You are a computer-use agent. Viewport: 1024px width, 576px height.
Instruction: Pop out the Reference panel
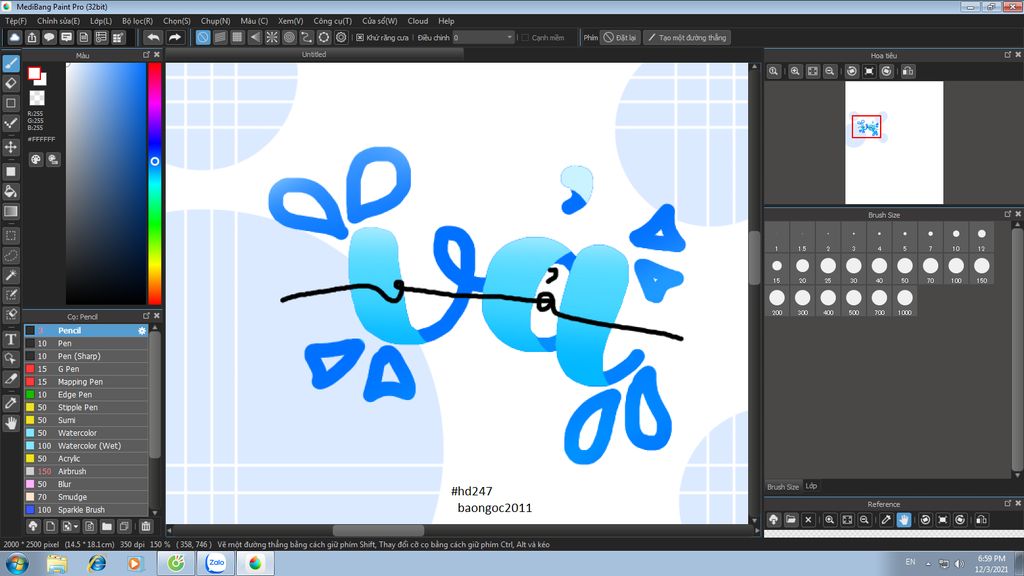(x=1008, y=504)
